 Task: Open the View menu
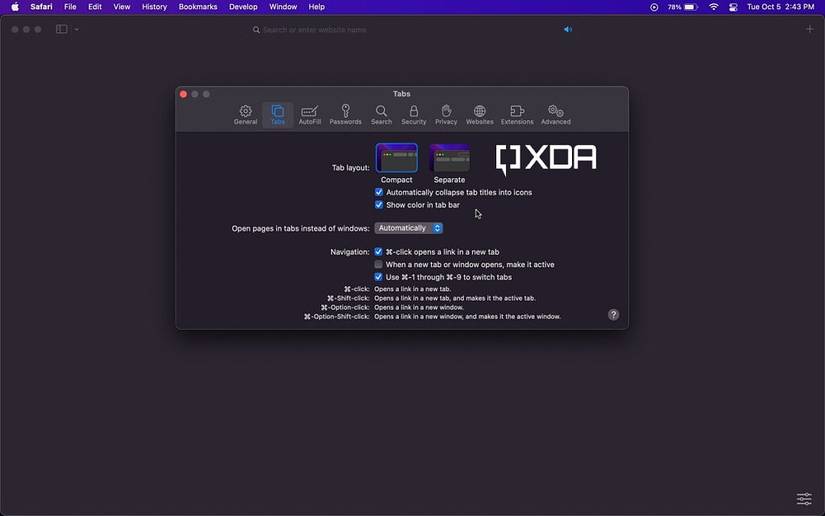pos(122,7)
